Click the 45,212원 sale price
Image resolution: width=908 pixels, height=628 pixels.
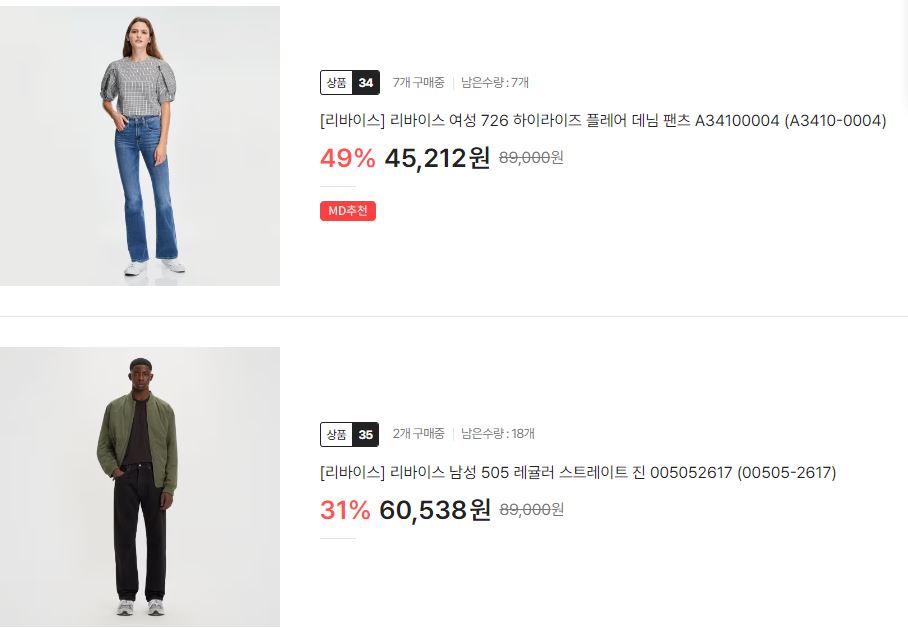(437, 158)
